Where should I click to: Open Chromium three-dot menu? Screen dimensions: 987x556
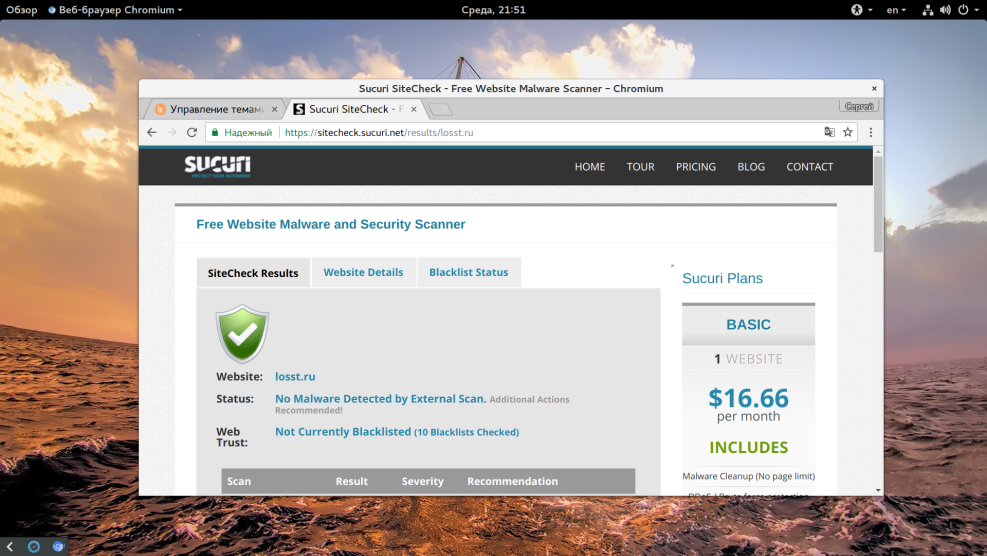coord(871,132)
